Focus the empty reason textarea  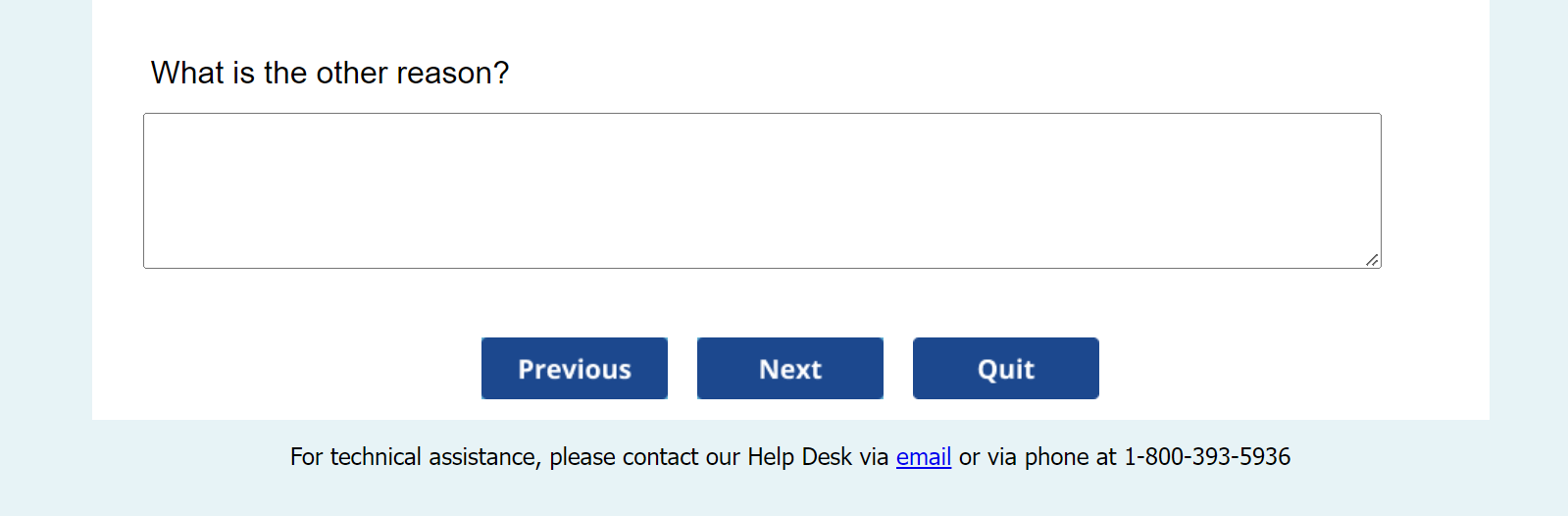[762, 190]
